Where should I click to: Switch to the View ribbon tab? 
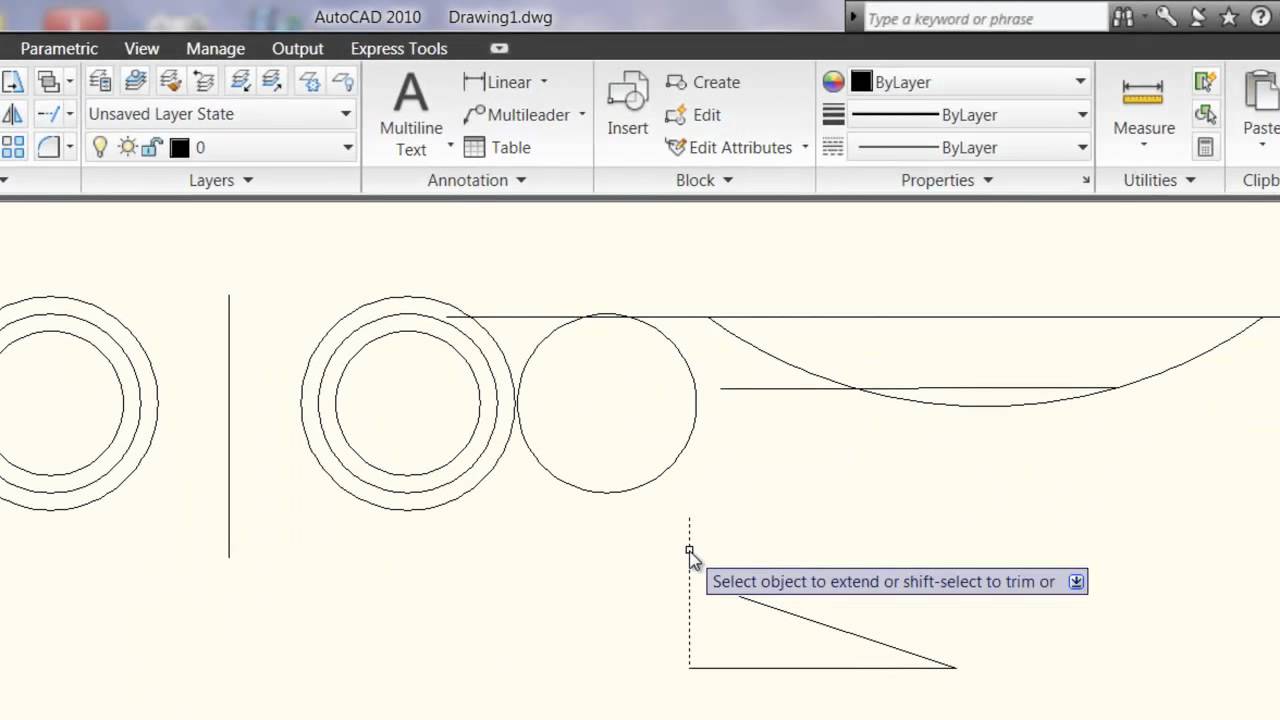[x=142, y=48]
